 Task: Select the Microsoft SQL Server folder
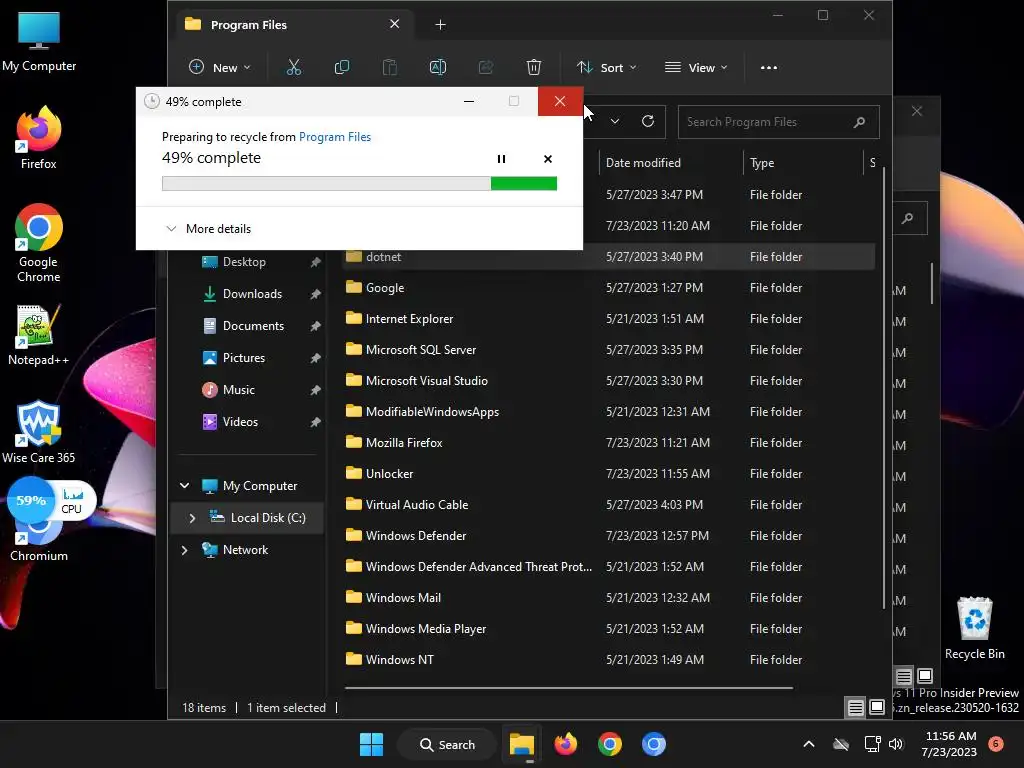click(x=609, y=349)
